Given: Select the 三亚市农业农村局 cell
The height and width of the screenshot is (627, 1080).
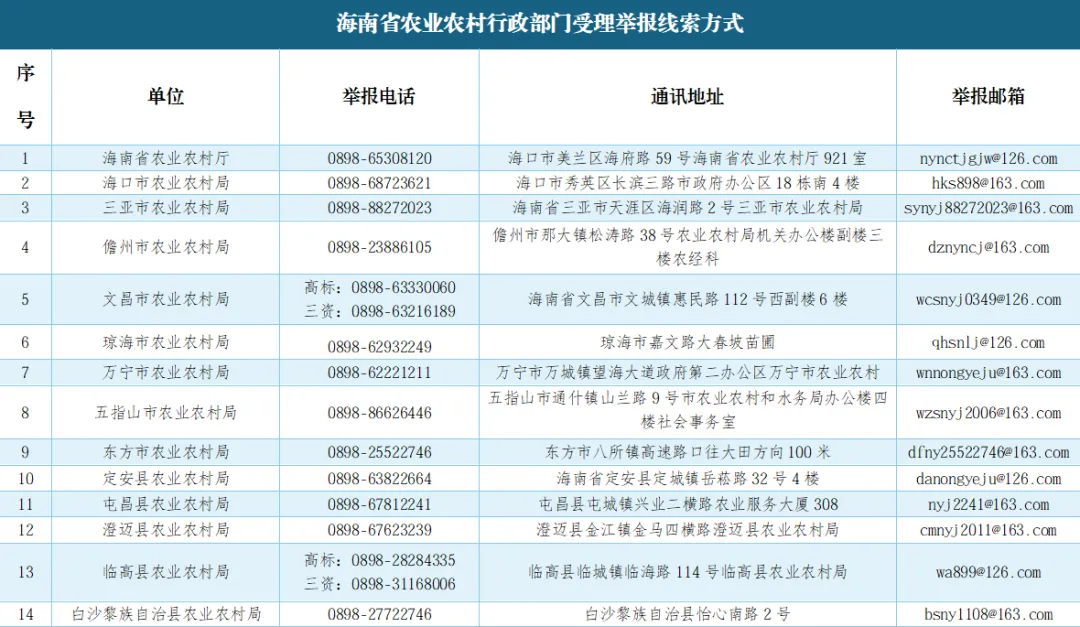Looking at the screenshot, I should click(x=166, y=208).
